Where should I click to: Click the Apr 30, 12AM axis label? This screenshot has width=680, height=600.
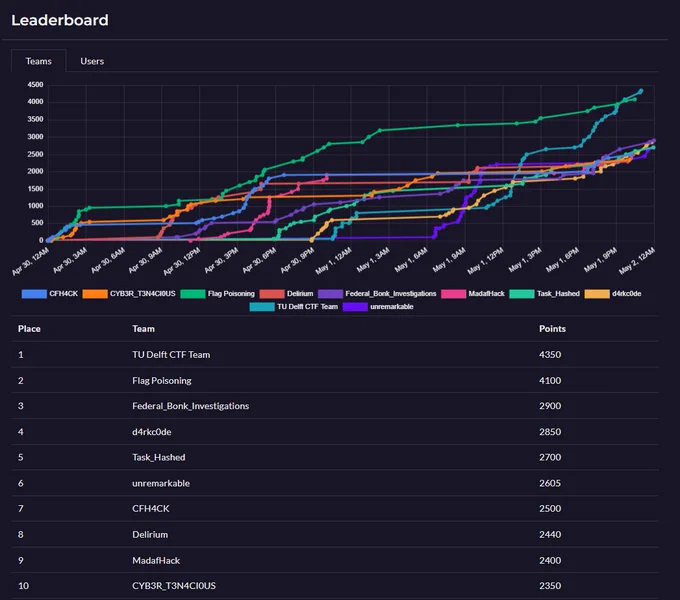30,262
